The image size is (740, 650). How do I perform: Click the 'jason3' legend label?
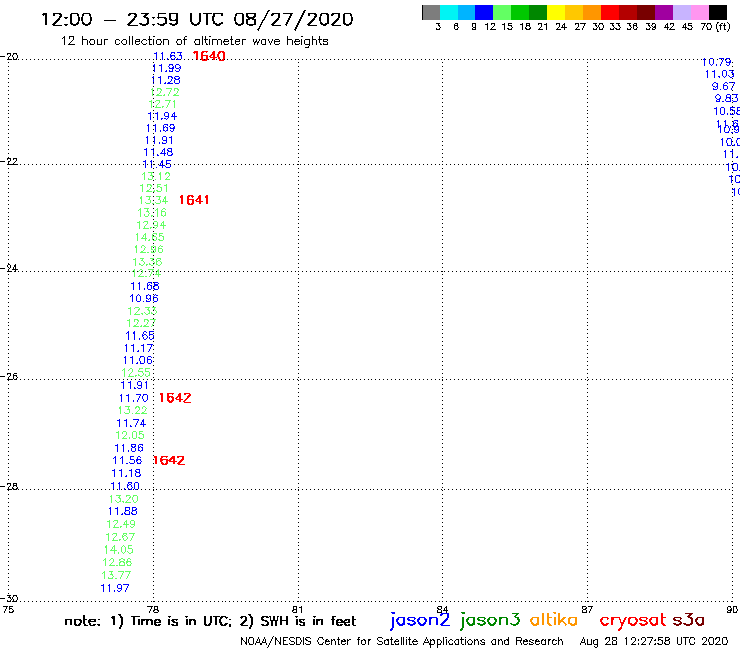490,620
